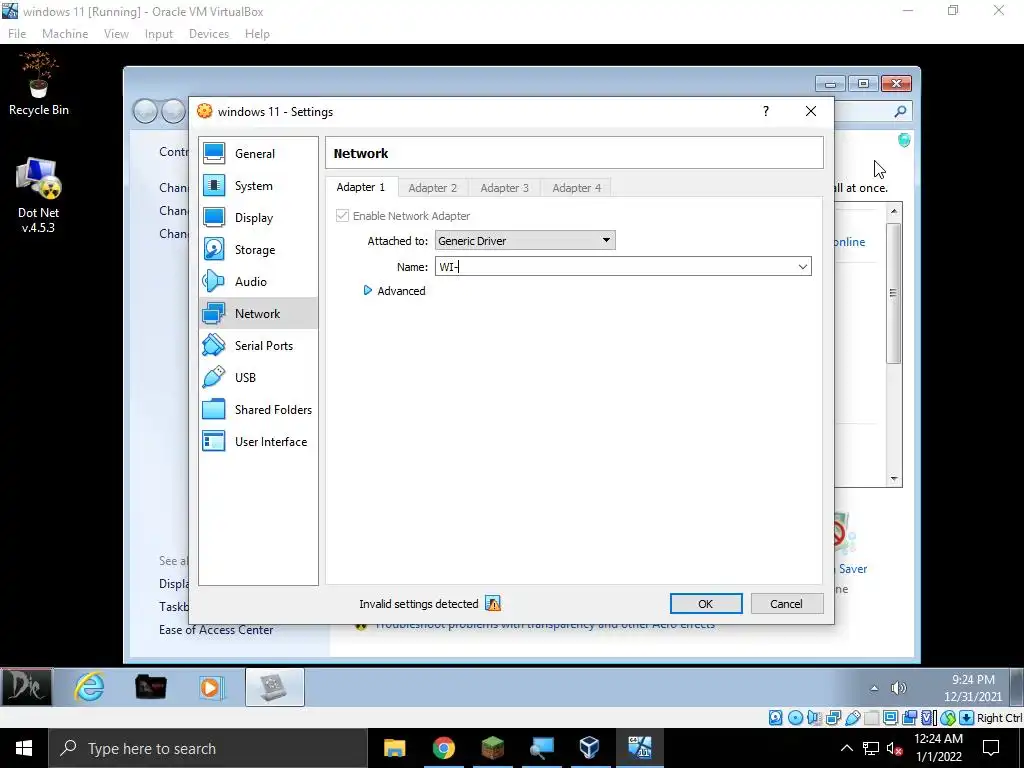The width and height of the screenshot is (1024, 768).
Task: Click the Settings dialog help question mark
Action: click(x=766, y=111)
